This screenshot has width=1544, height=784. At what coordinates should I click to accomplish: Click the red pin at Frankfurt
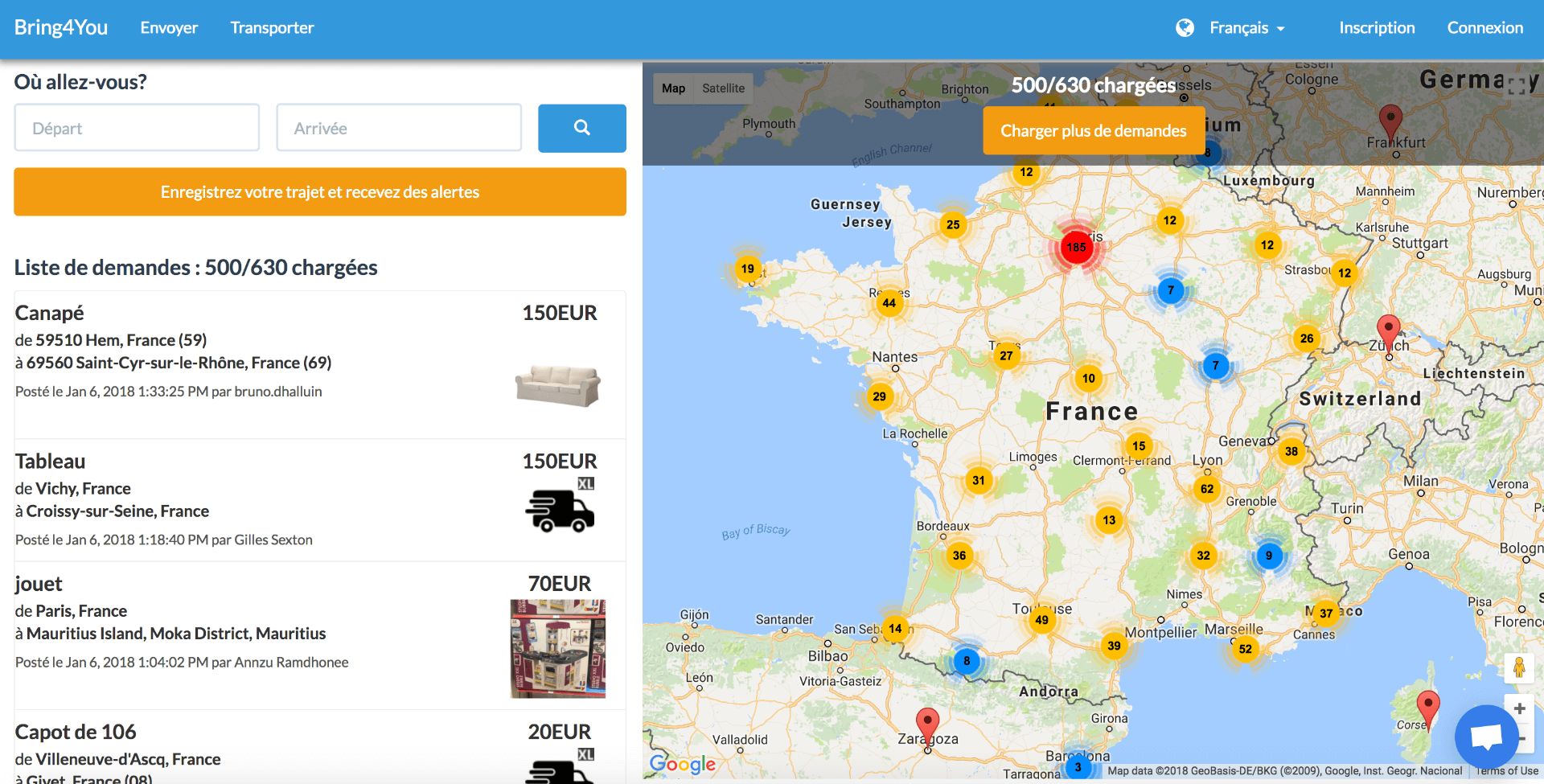[x=1390, y=125]
